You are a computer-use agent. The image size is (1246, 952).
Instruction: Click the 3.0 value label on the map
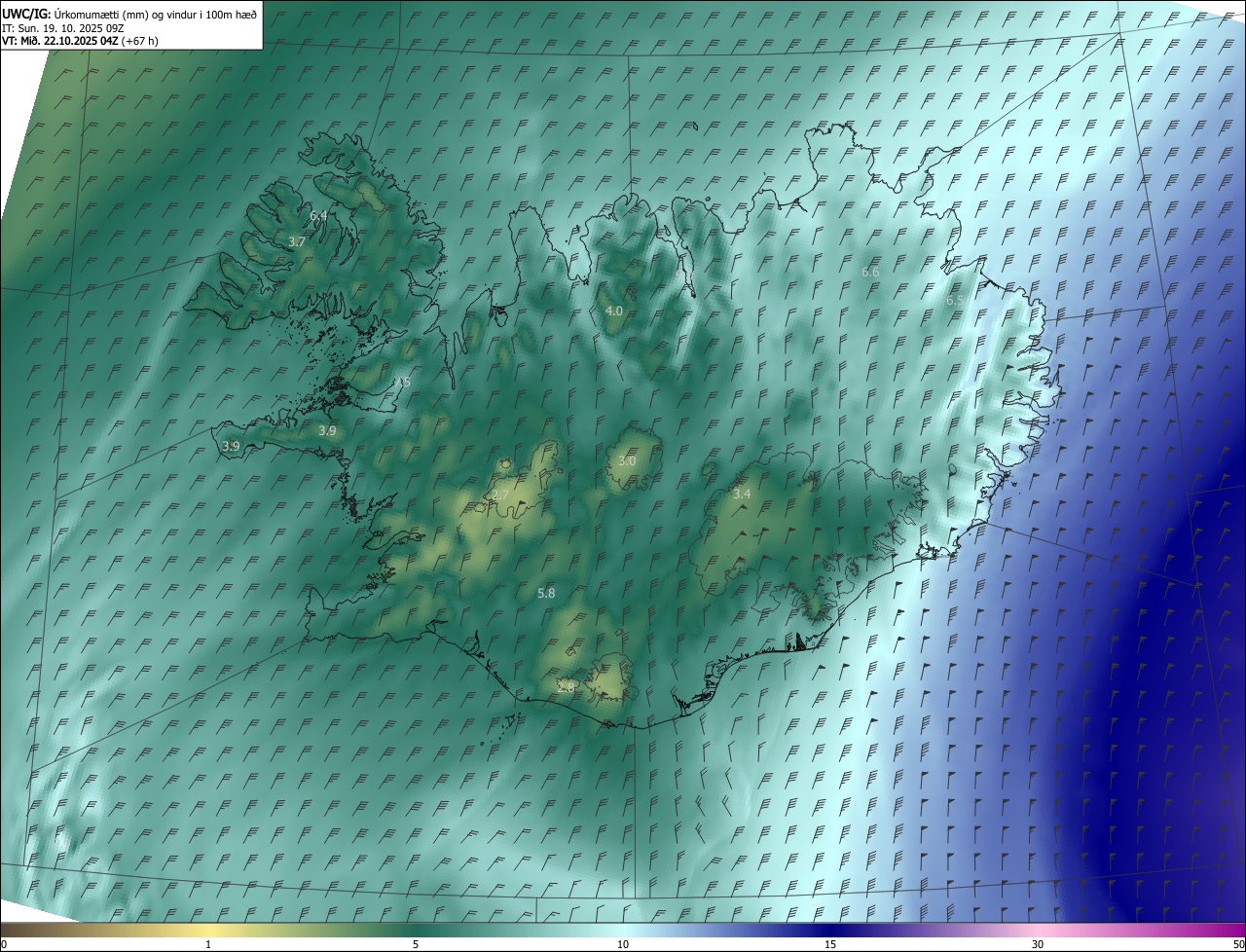click(x=627, y=461)
